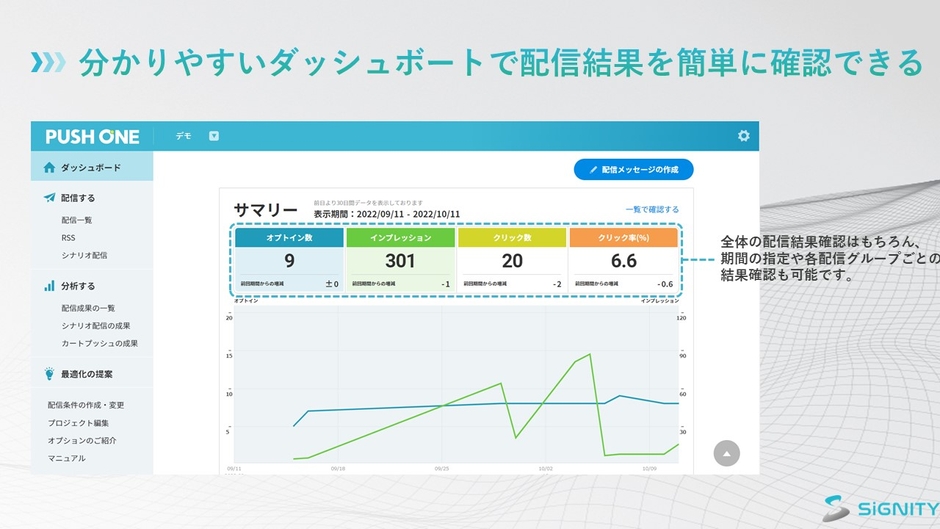Open the デモ project dropdown
This screenshot has width=940, height=529.
pos(213,136)
